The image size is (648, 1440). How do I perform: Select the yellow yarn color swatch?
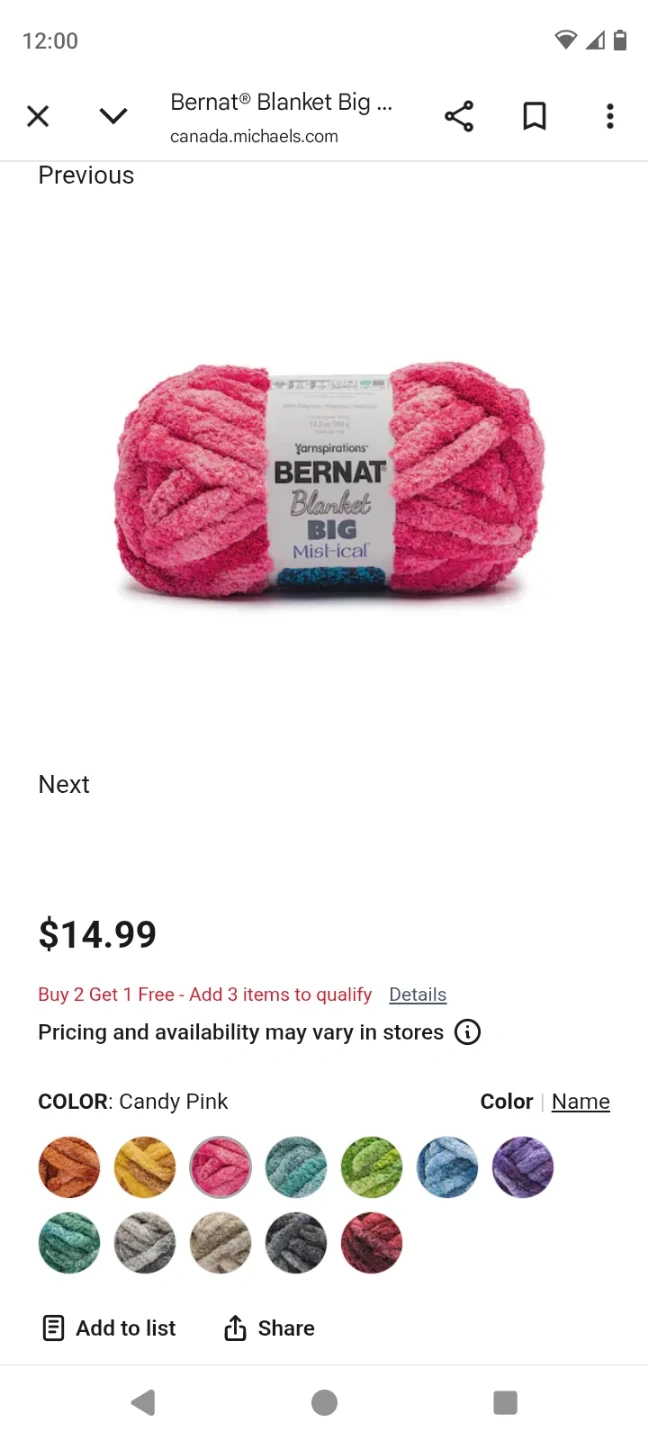(145, 1167)
